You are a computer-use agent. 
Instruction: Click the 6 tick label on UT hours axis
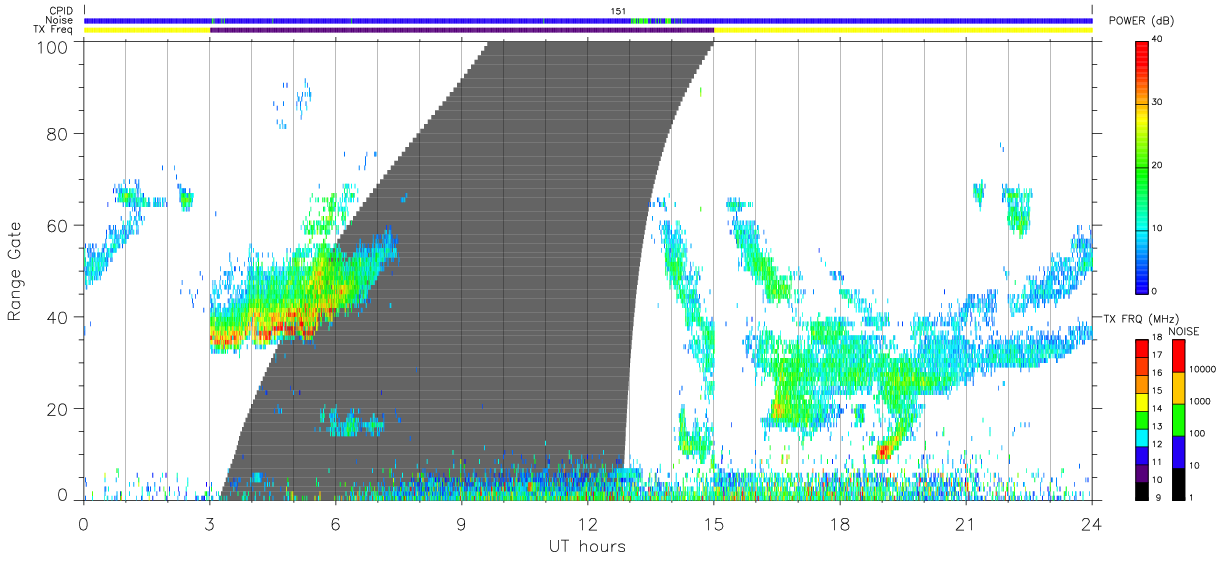335,523
